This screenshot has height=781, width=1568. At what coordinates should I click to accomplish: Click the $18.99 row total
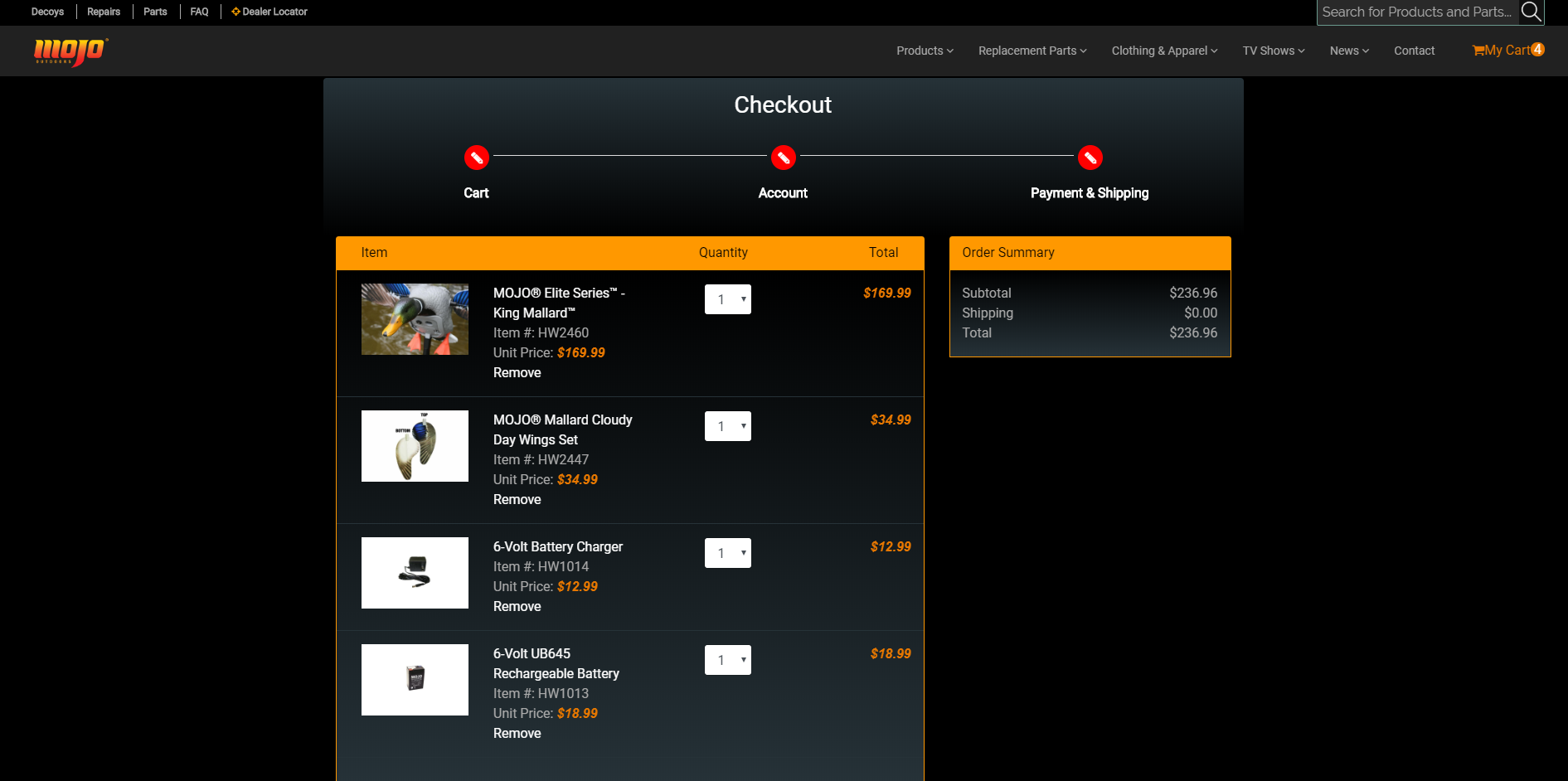tap(891, 654)
